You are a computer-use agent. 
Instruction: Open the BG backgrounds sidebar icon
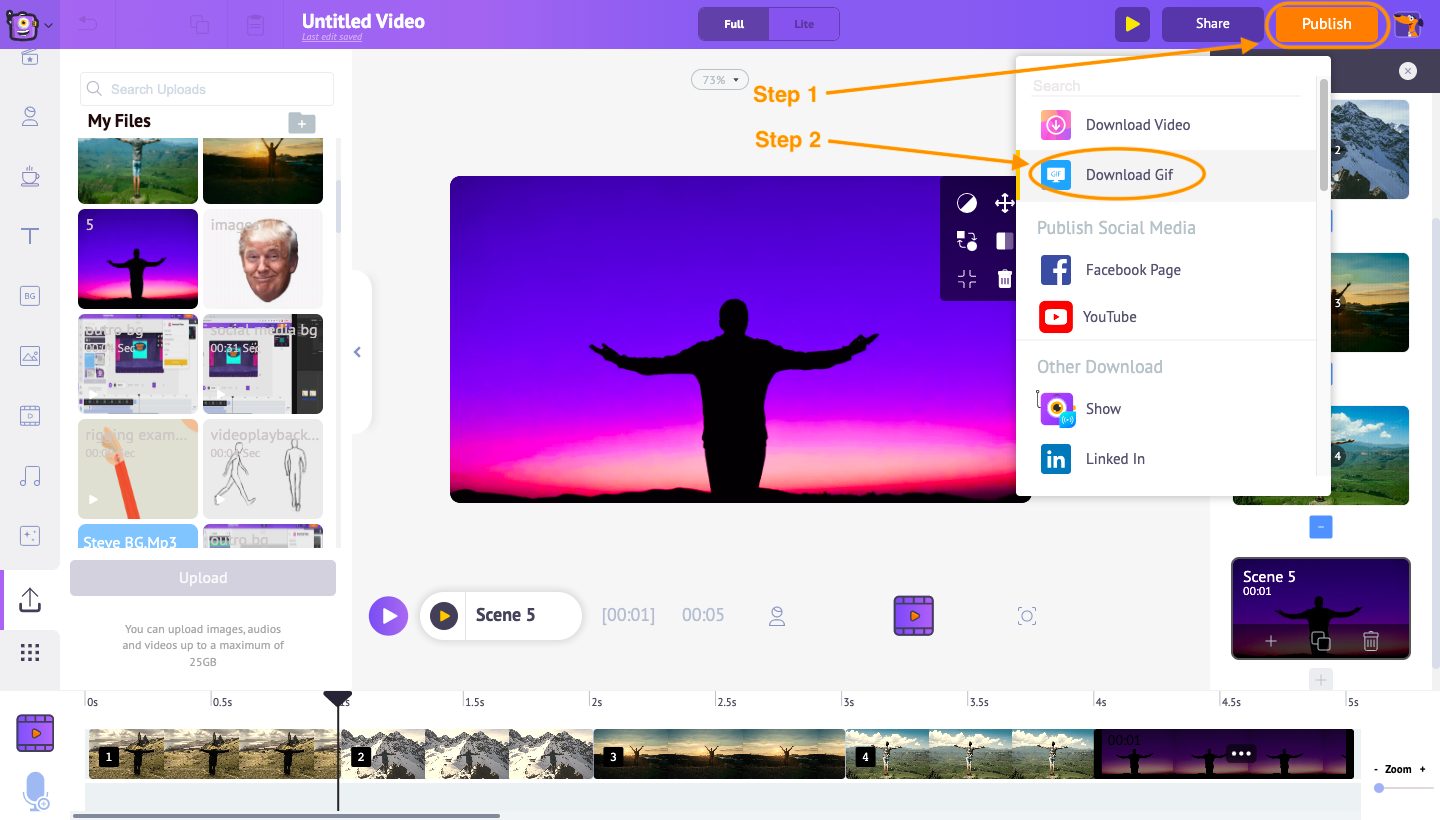coord(30,296)
